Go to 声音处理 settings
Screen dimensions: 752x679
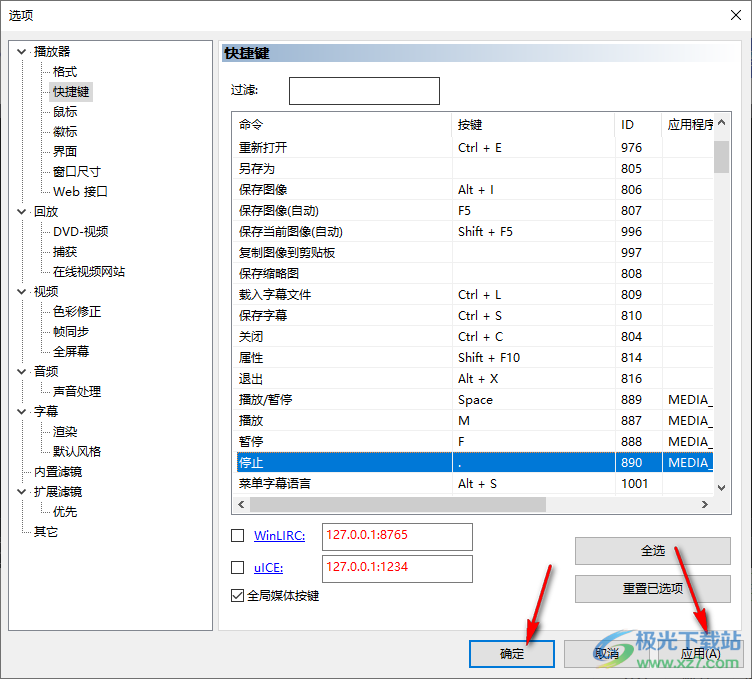(77, 392)
